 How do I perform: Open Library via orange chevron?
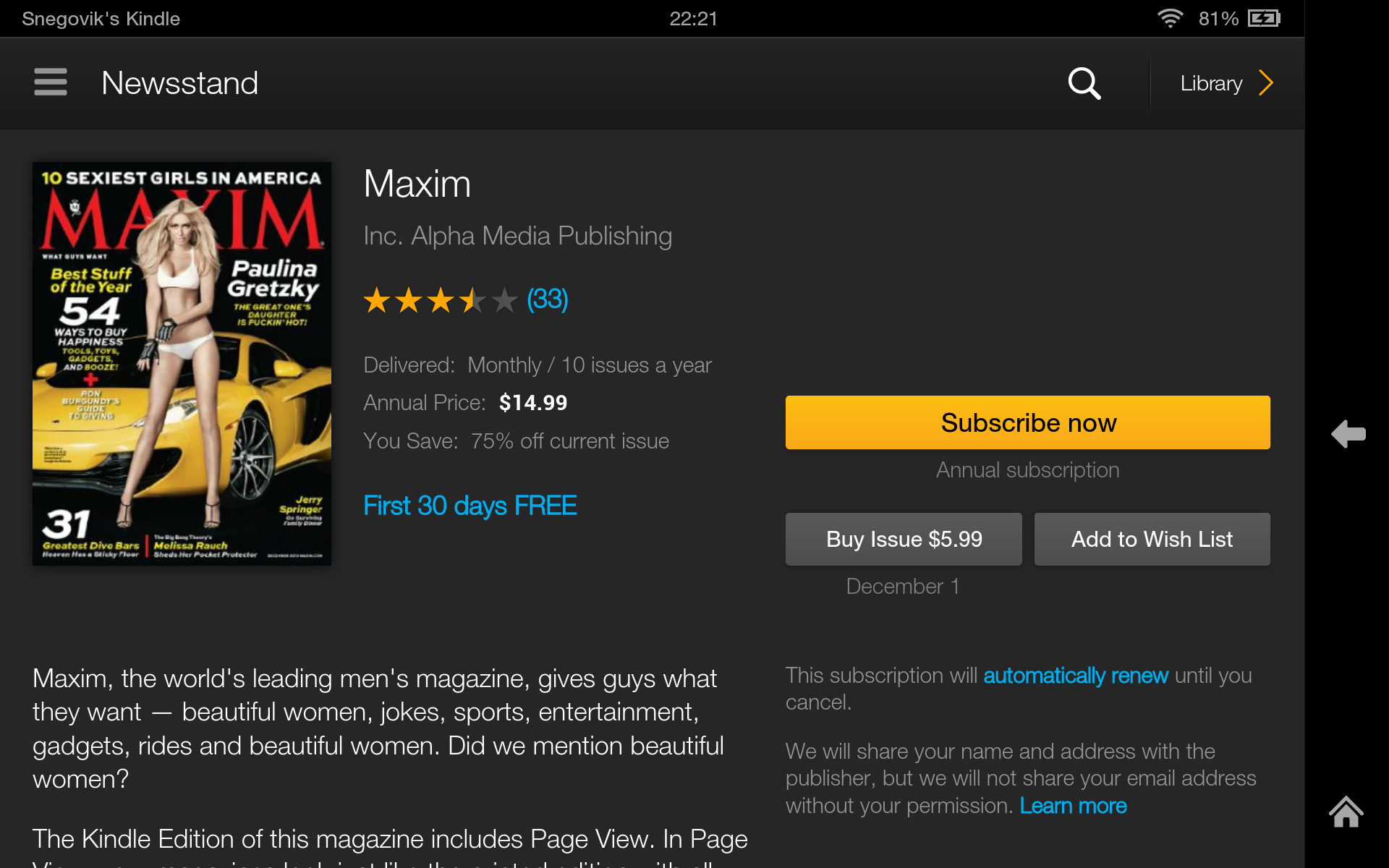(x=1266, y=82)
